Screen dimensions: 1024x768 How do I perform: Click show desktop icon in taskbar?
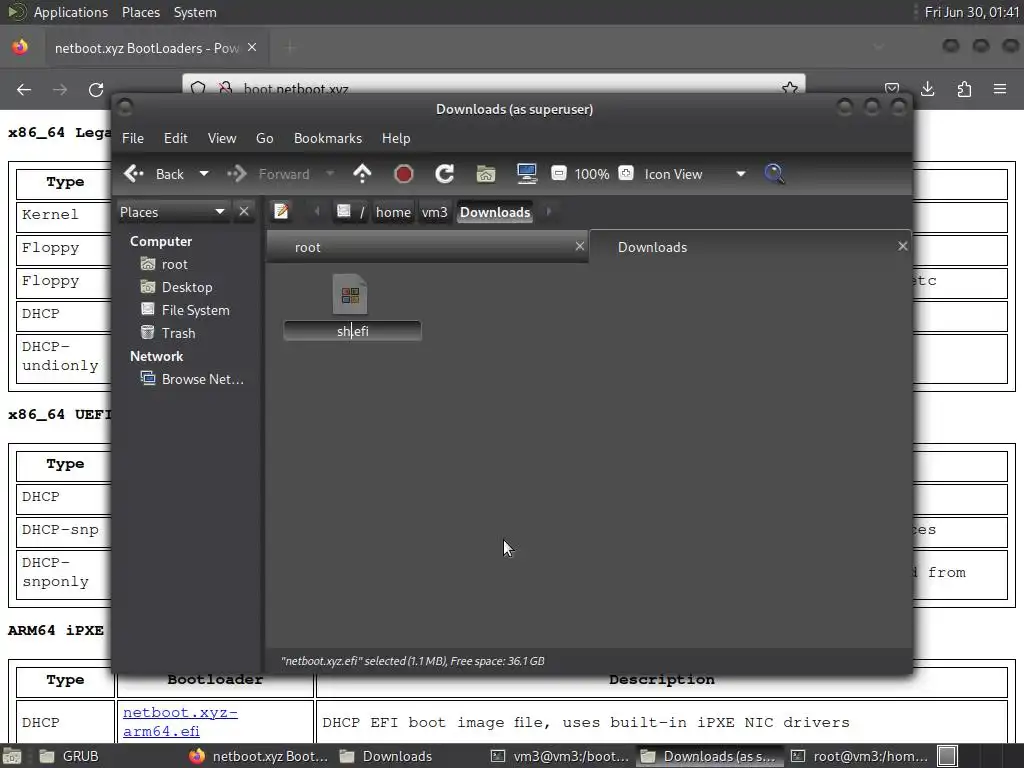[x=12, y=757]
